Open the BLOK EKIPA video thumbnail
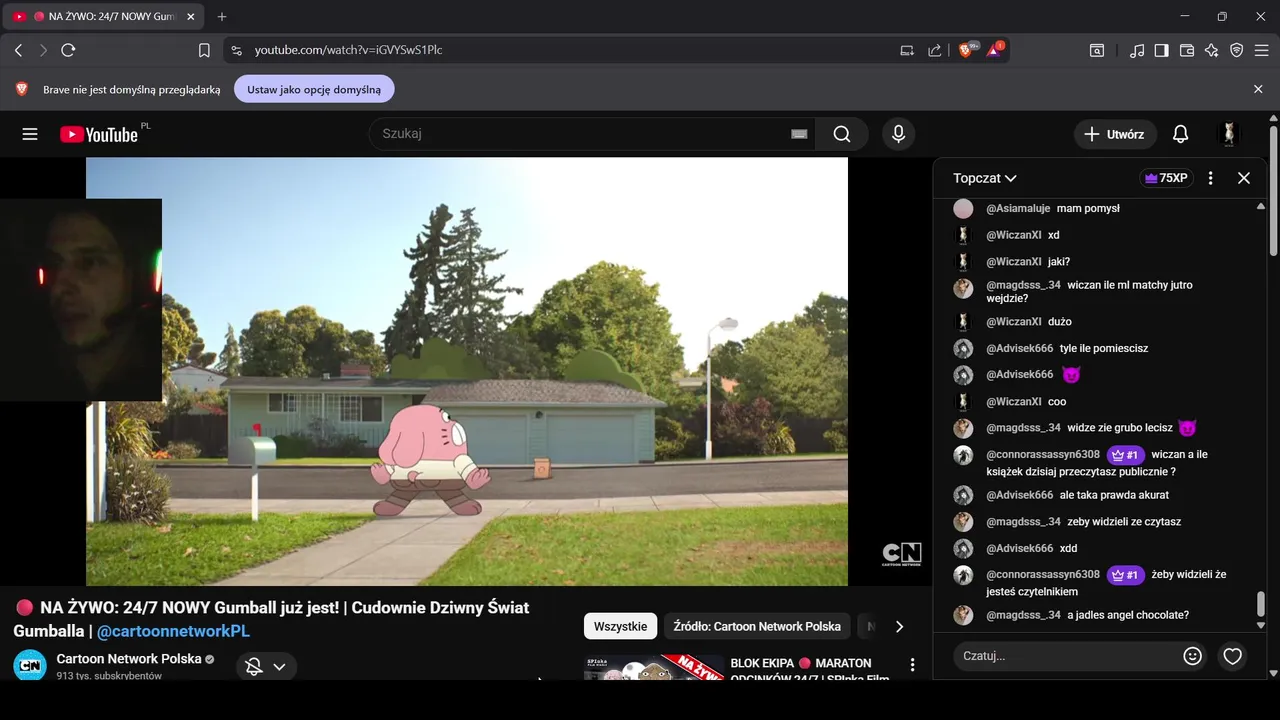1280x720 pixels. (x=654, y=667)
